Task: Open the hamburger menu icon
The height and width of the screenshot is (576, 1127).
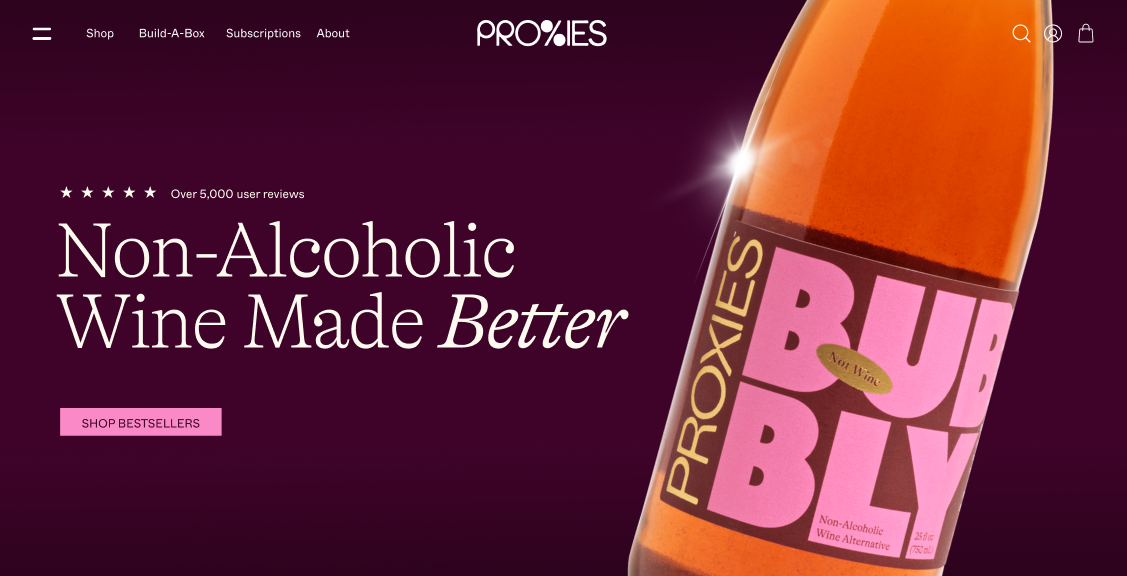Action: (42, 34)
